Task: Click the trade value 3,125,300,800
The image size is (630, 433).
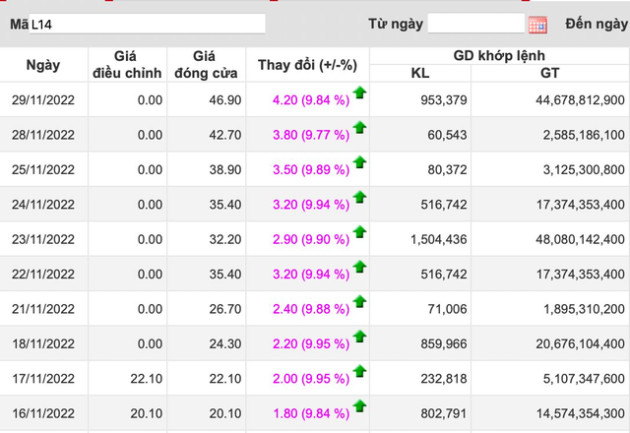Action: 583,170
